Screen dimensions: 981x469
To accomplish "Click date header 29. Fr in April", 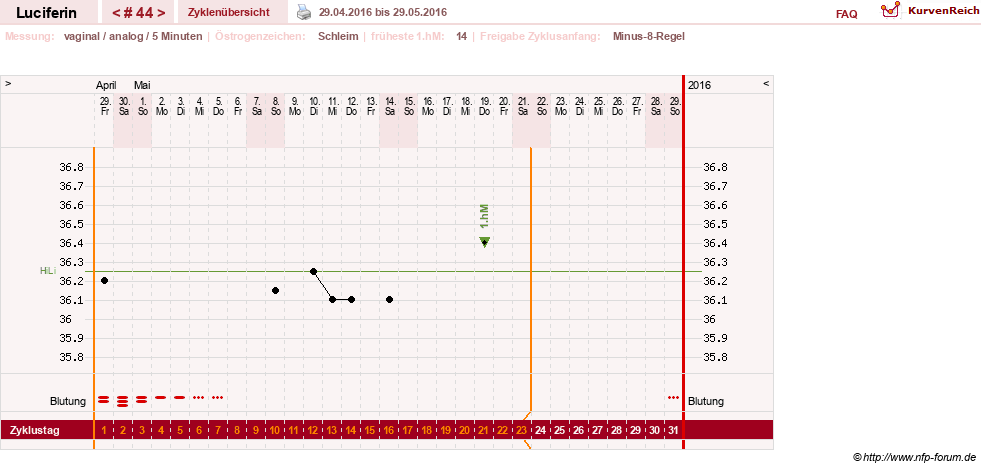I will tap(104, 105).
